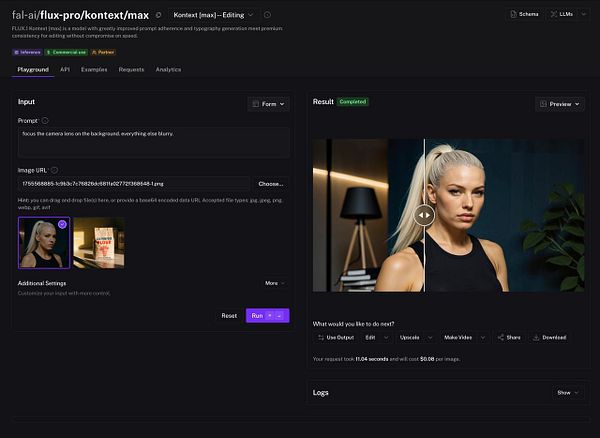600x438 pixels.
Task: Click the Reset button
Action: coord(229,316)
